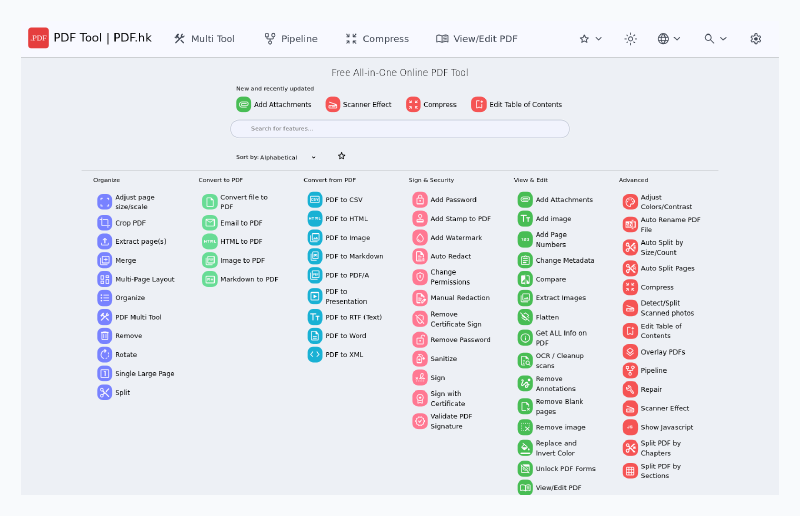Click the Repair wrench icon
Screen dimensions: 800x516
(630, 389)
